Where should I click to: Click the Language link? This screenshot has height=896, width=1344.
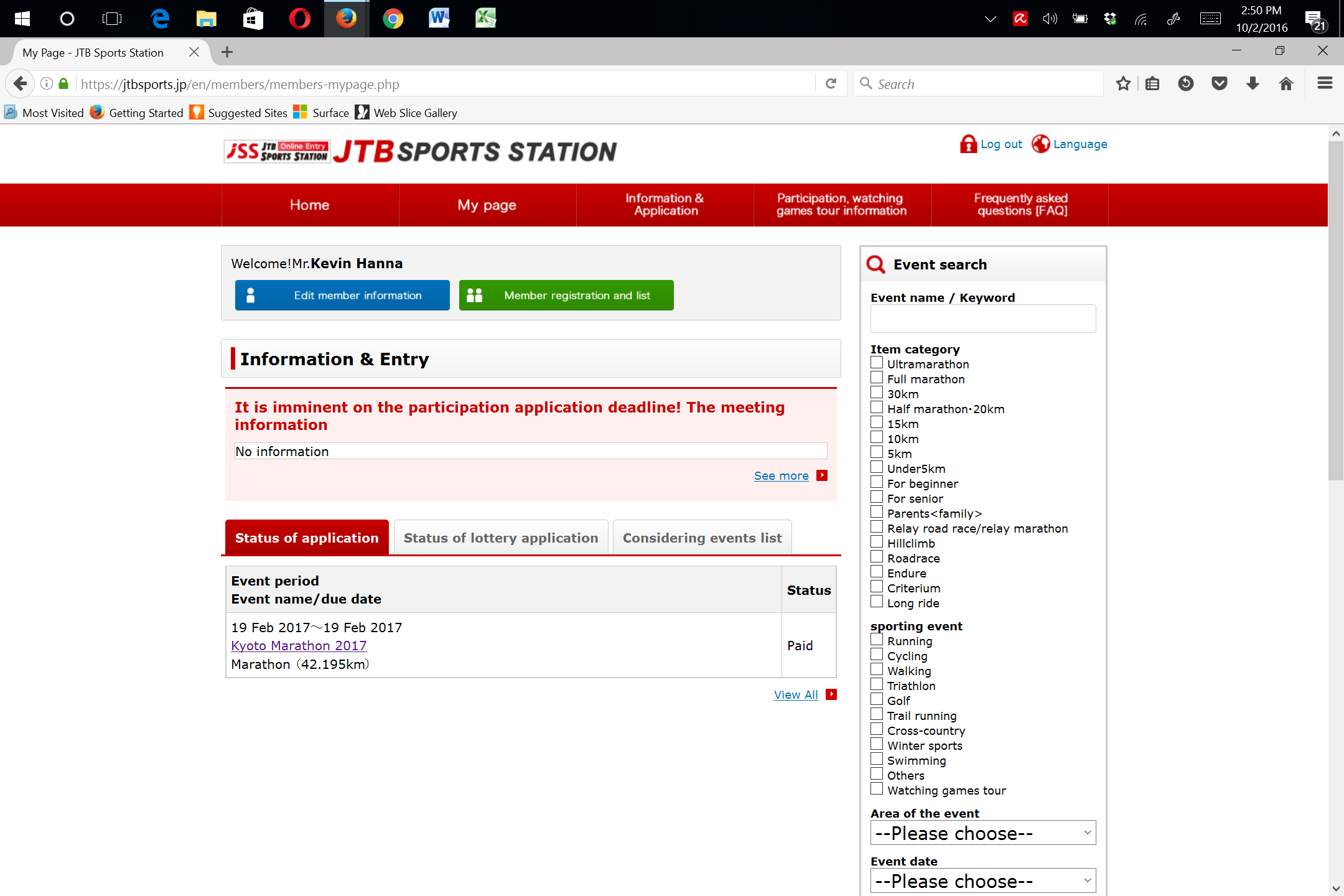(1080, 144)
